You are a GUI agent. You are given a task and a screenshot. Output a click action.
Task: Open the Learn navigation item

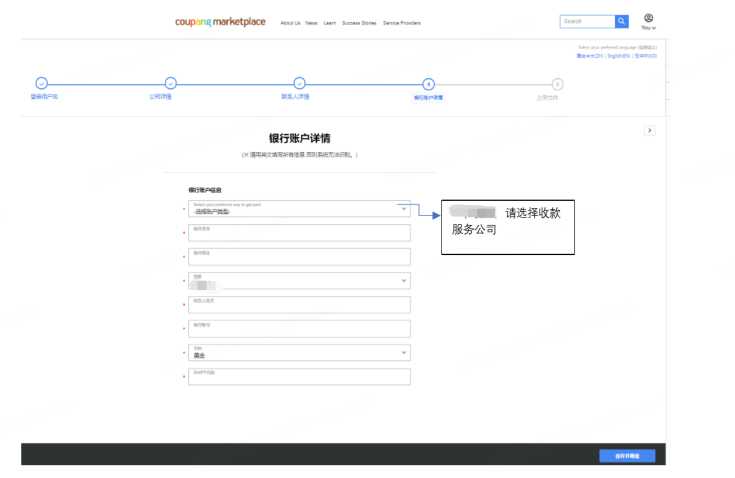(329, 22)
